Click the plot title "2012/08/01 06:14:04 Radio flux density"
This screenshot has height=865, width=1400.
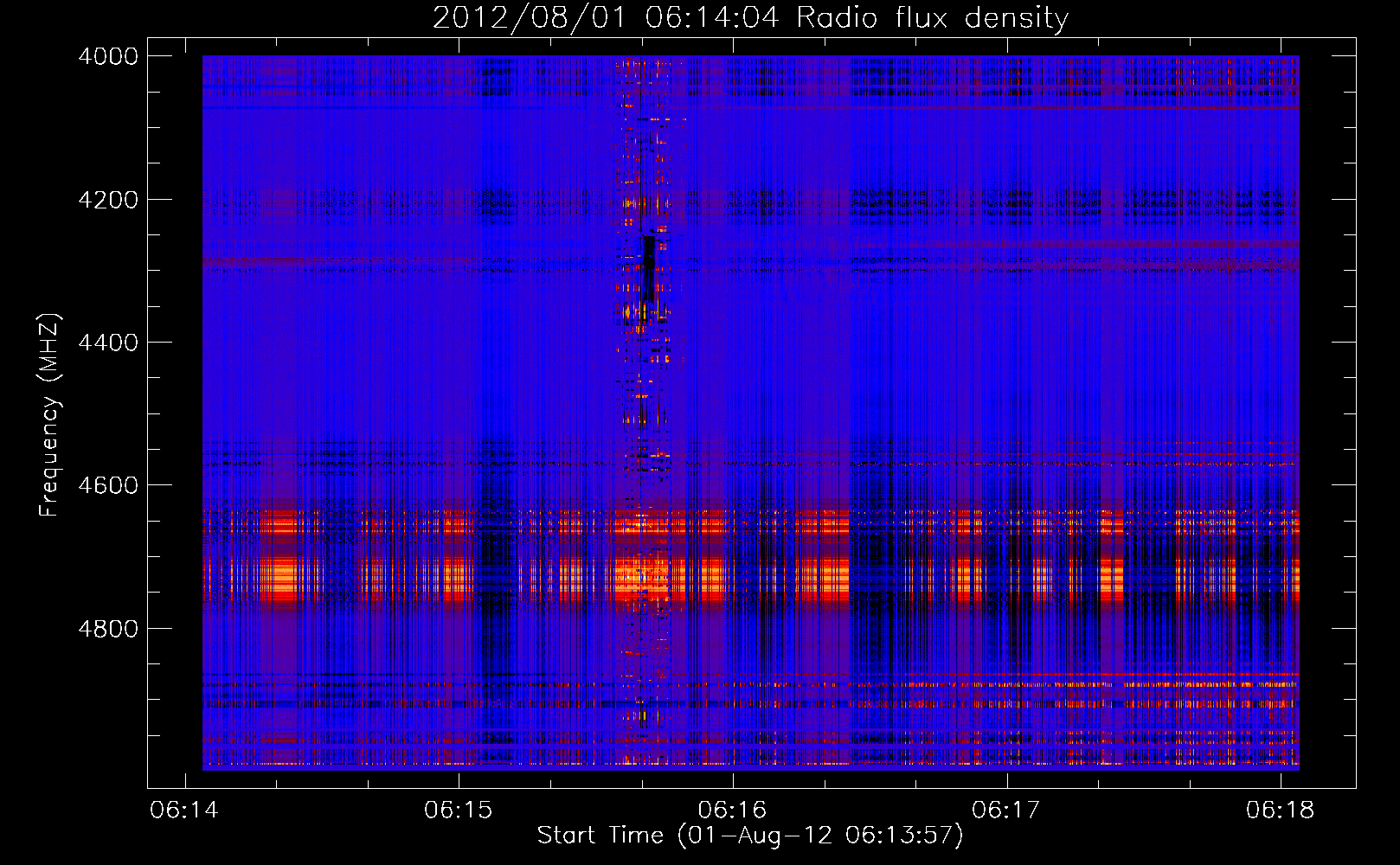750,18
